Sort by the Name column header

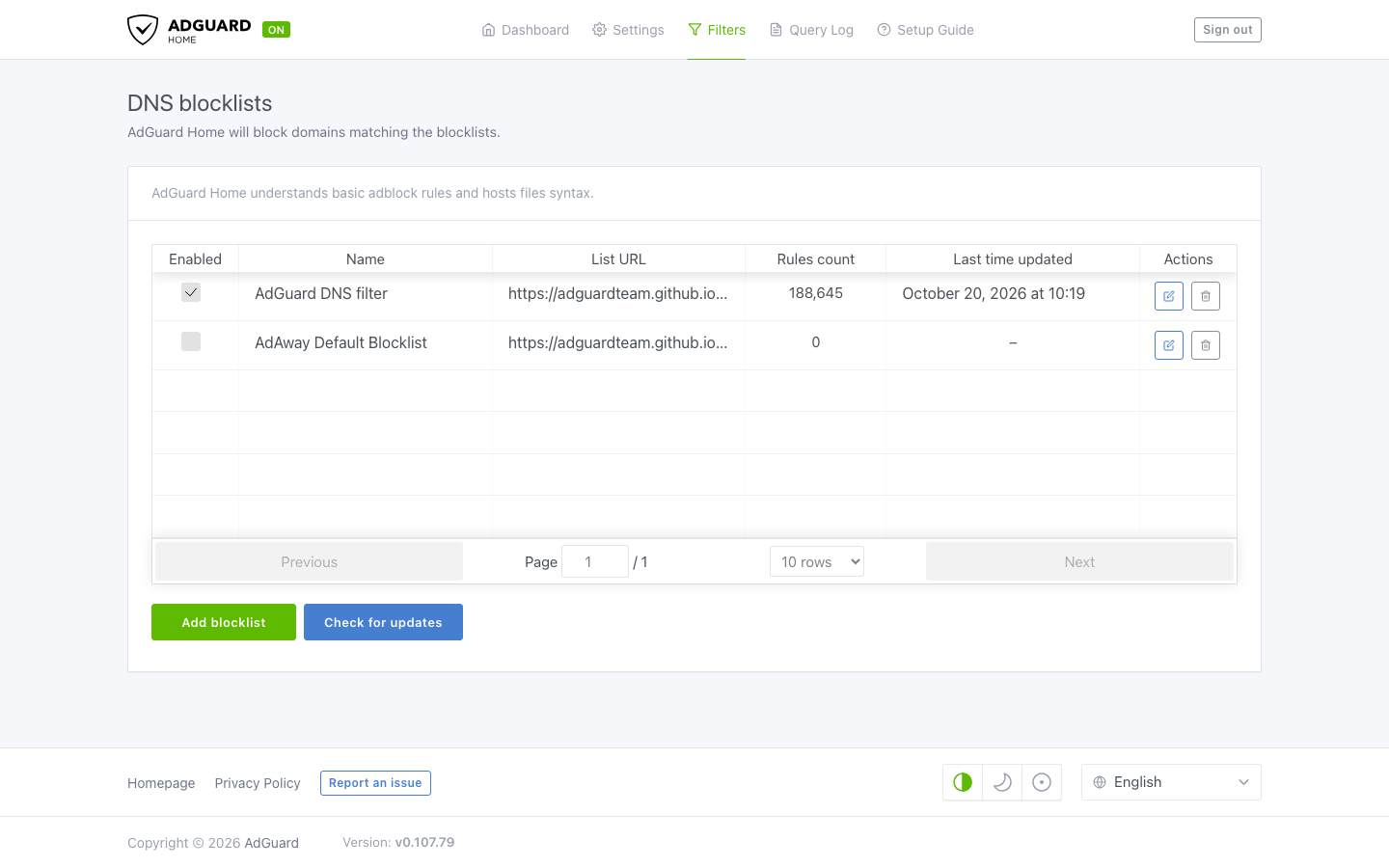point(366,258)
